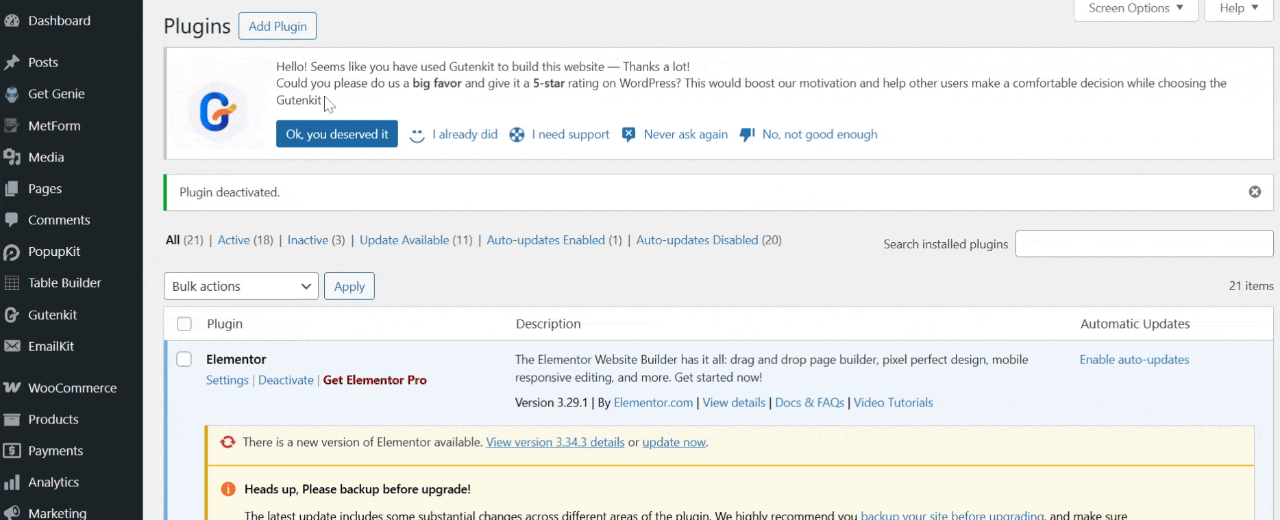Click the Add Plugin button
Image resolution: width=1280 pixels, height=520 pixels.
(277, 26)
